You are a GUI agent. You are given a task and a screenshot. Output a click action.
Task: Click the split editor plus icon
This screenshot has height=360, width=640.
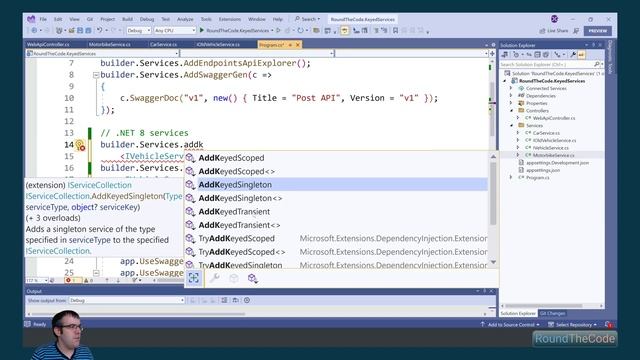pos(492,53)
